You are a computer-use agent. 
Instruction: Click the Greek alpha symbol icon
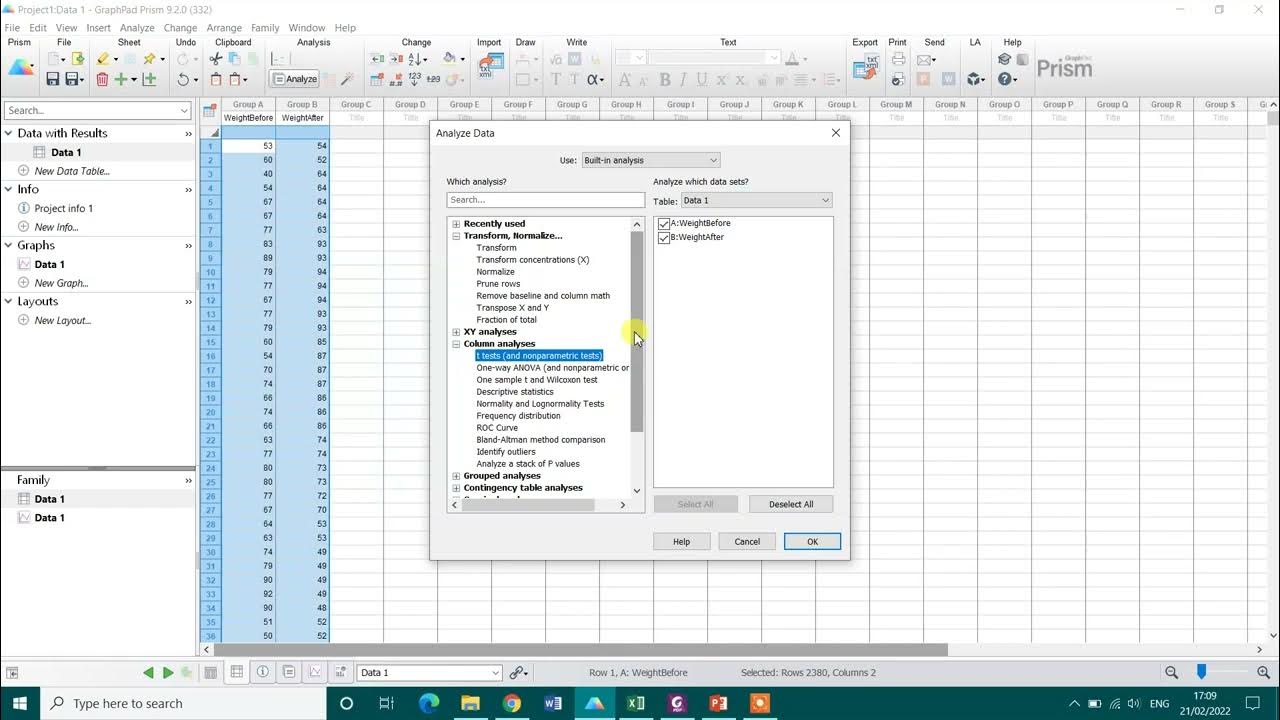pyautogui.click(x=593, y=79)
